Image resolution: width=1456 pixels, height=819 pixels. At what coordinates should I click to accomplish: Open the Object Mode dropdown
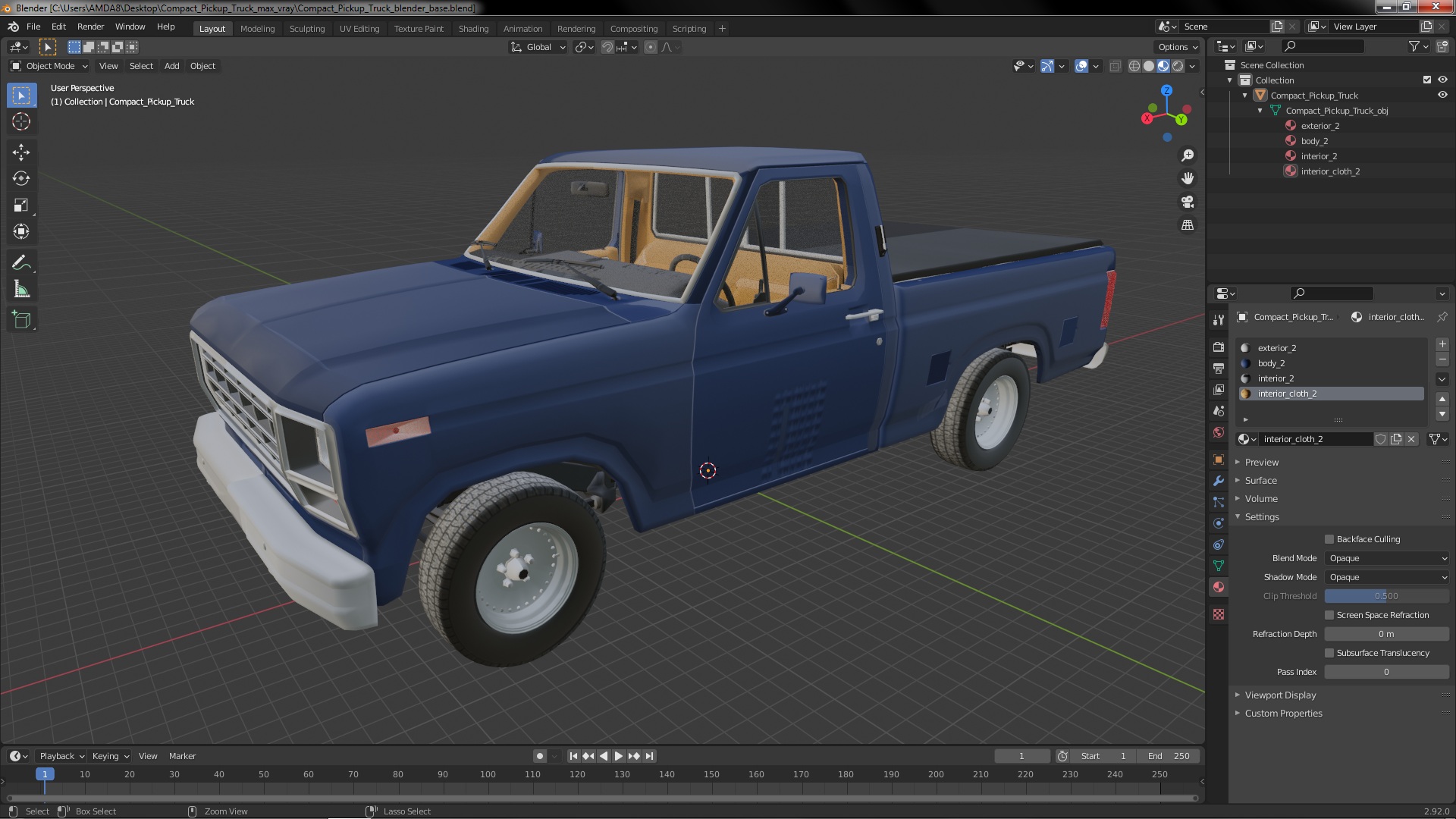50,66
